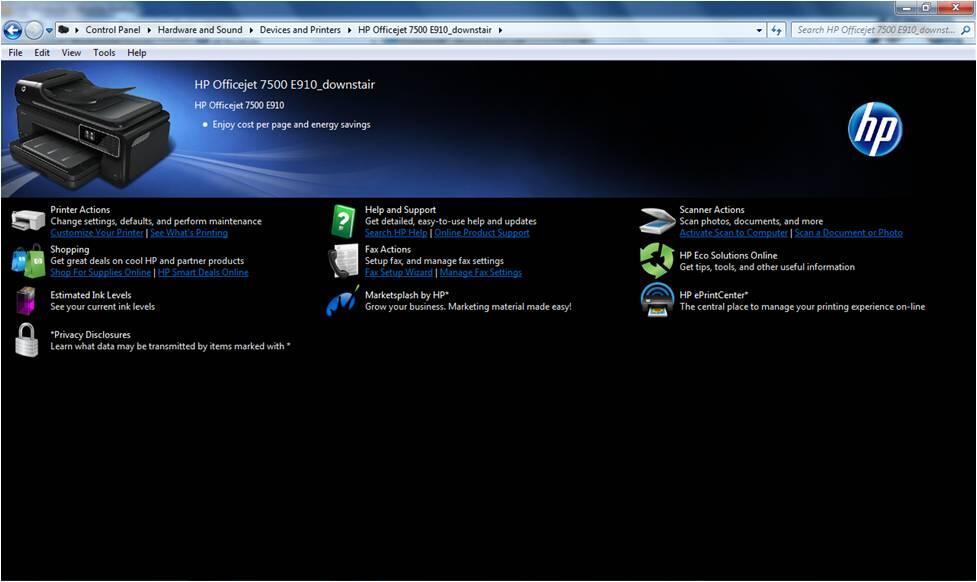This screenshot has height=582, width=977.
Task: Expand the address bar history dropdown arrow
Action: [x=760, y=30]
